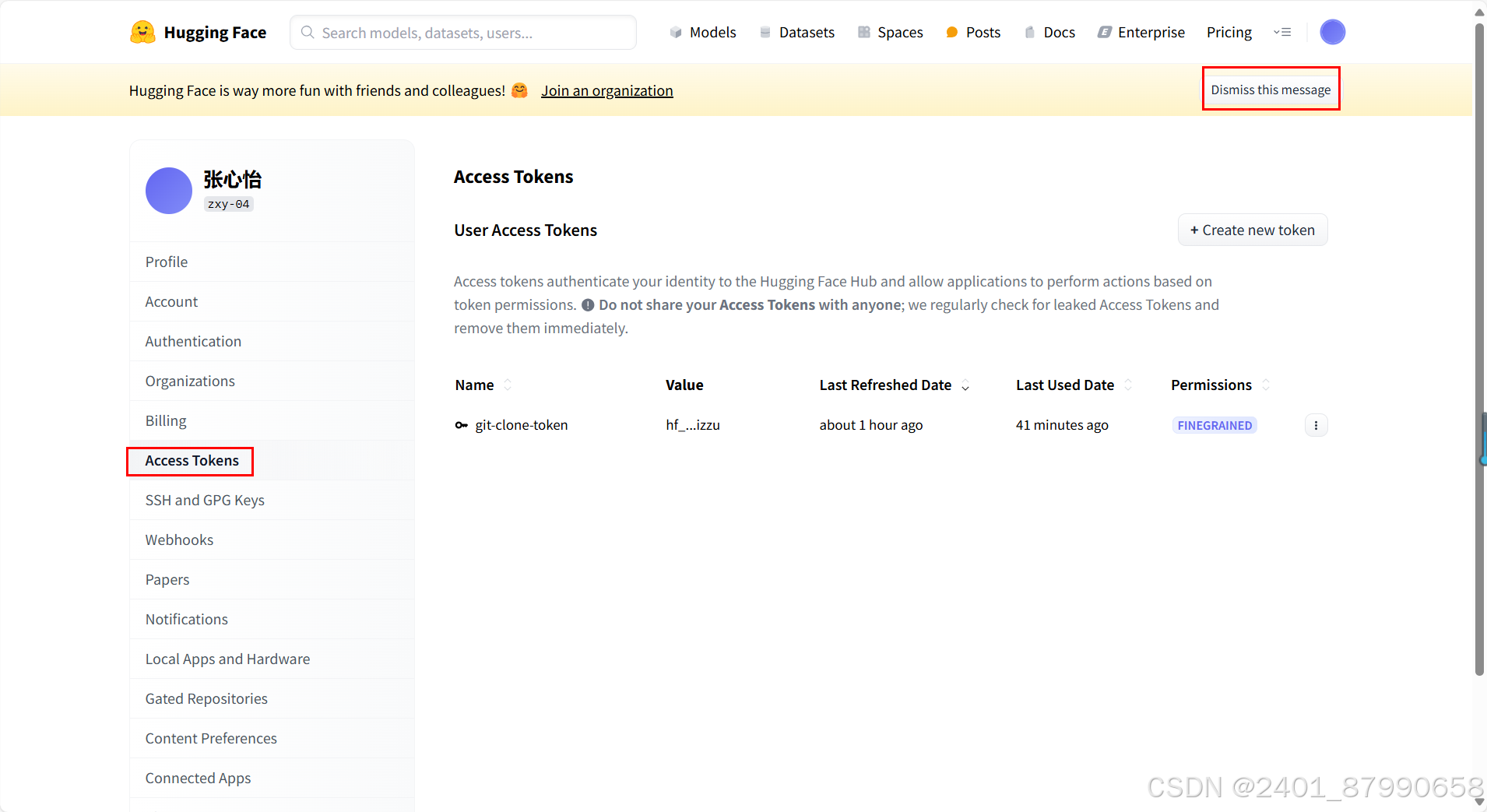The width and height of the screenshot is (1487, 812).
Task: Click the Datasets icon in the navbar
Action: [765, 33]
